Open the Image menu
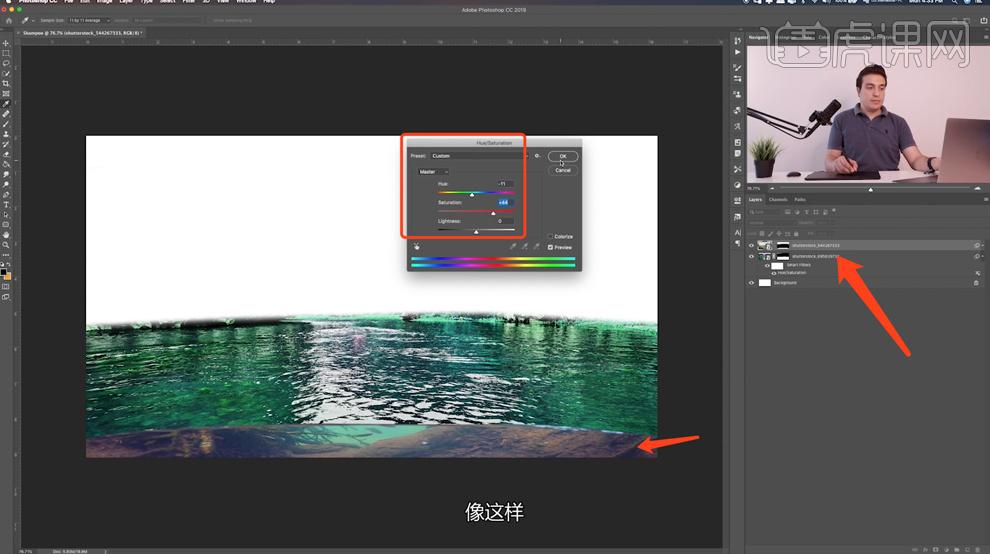The image size is (990, 554). click(x=104, y=2)
